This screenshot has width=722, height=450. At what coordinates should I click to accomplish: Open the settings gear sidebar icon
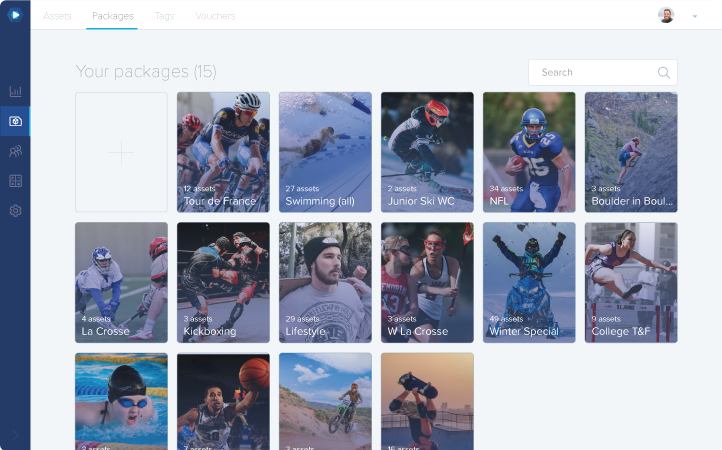[15, 210]
